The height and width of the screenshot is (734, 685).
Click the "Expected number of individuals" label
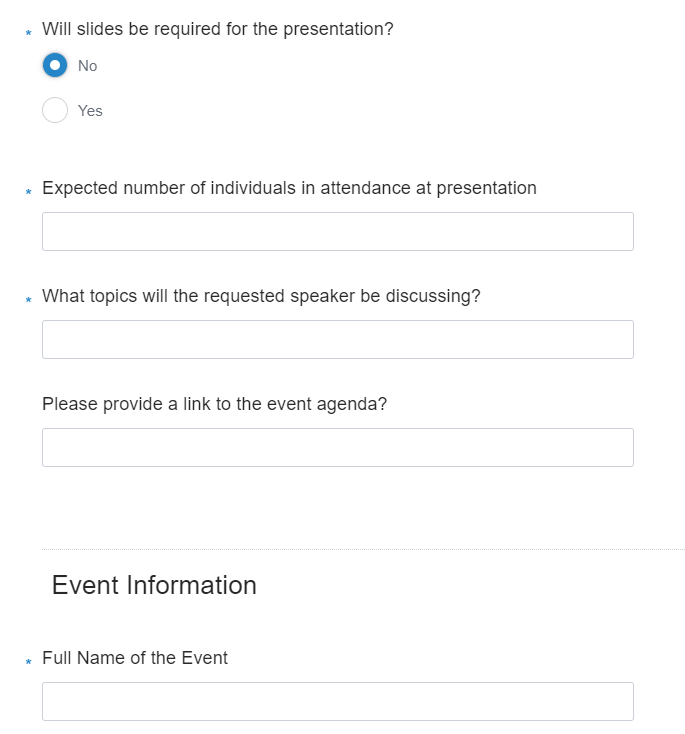coord(289,188)
